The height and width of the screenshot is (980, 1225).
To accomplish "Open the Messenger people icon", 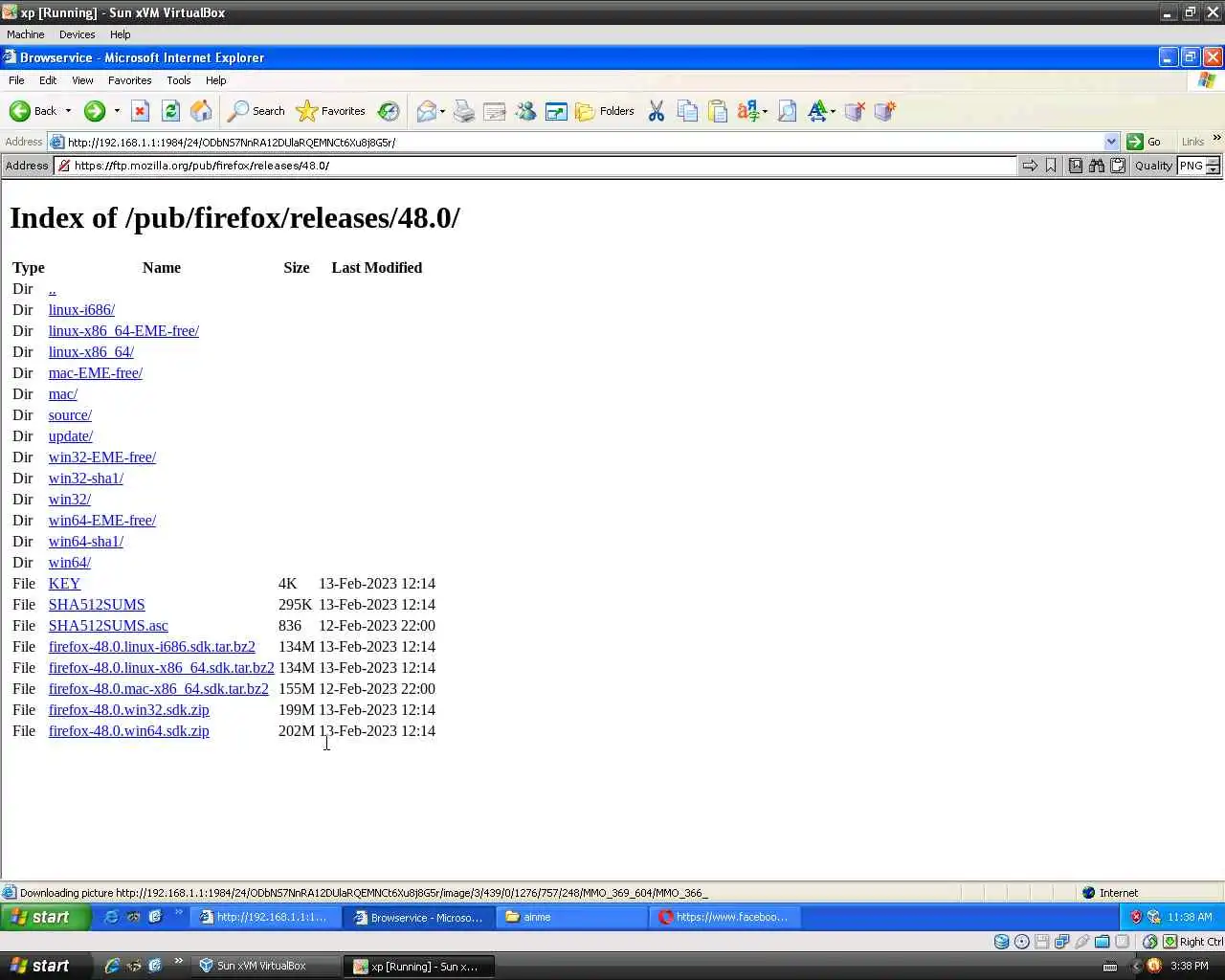I will coord(525,111).
